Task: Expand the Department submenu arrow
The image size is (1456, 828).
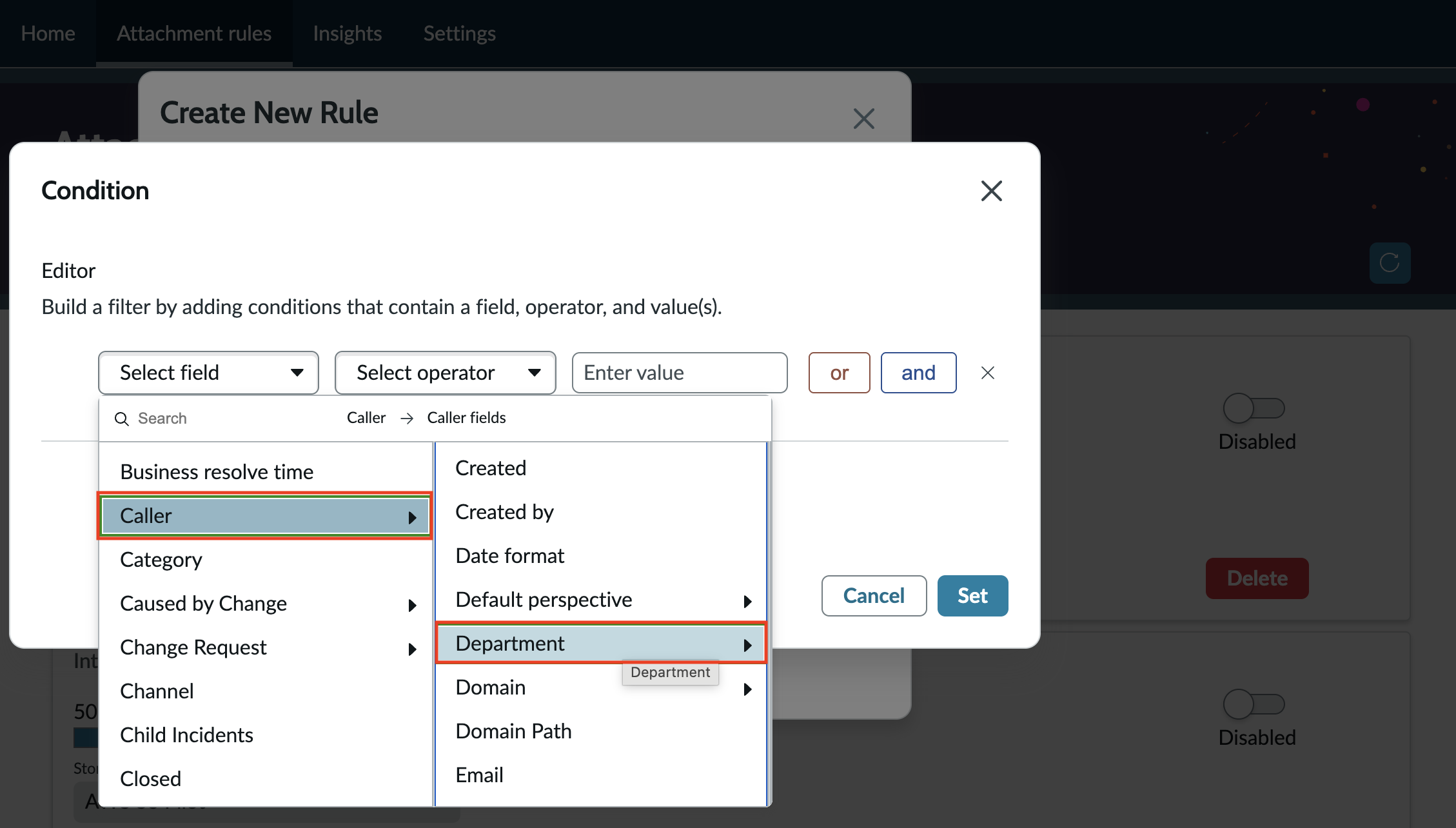Action: (x=747, y=645)
